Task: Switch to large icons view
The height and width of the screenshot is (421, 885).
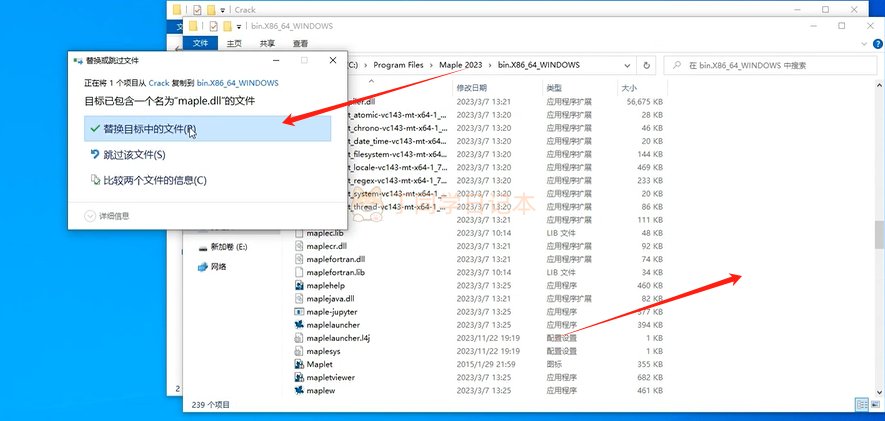Action: coord(877,404)
